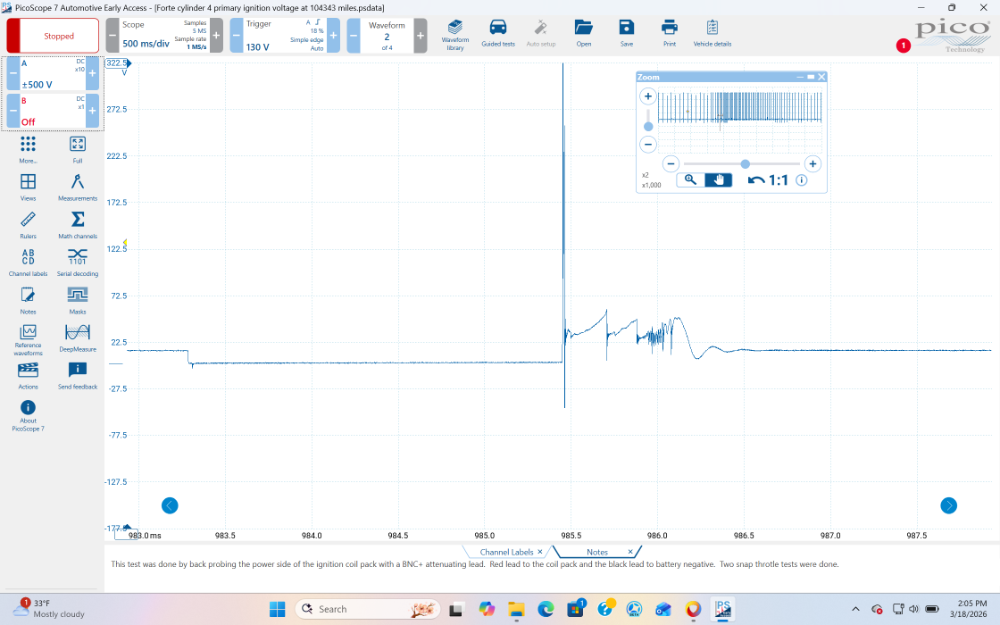
Task: Select the Channel Labels tab
Action: pos(507,552)
